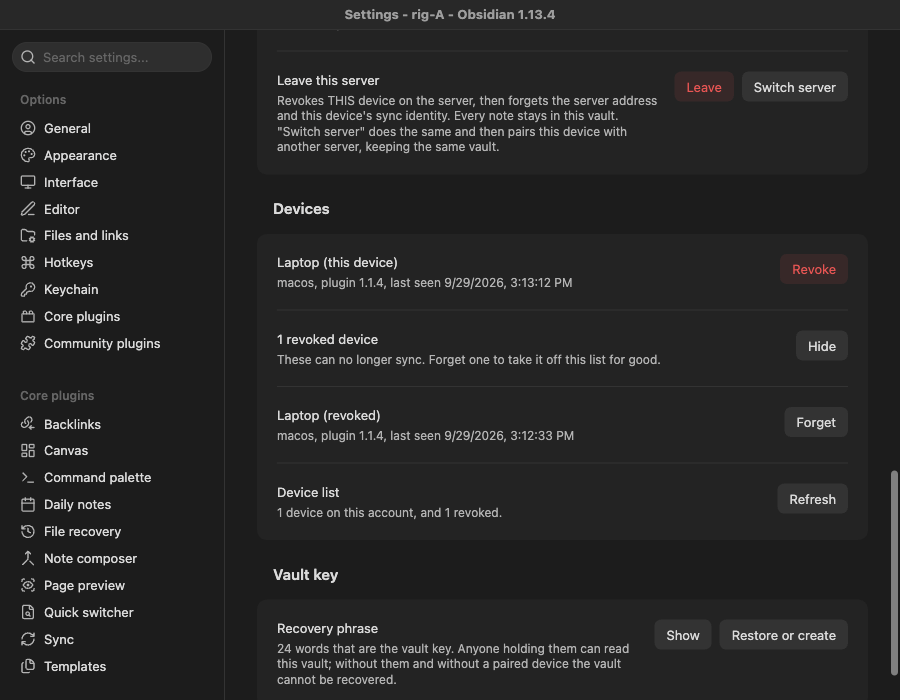Click the Hotkeys command-key icon
The height and width of the screenshot is (700, 900).
click(x=28, y=262)
